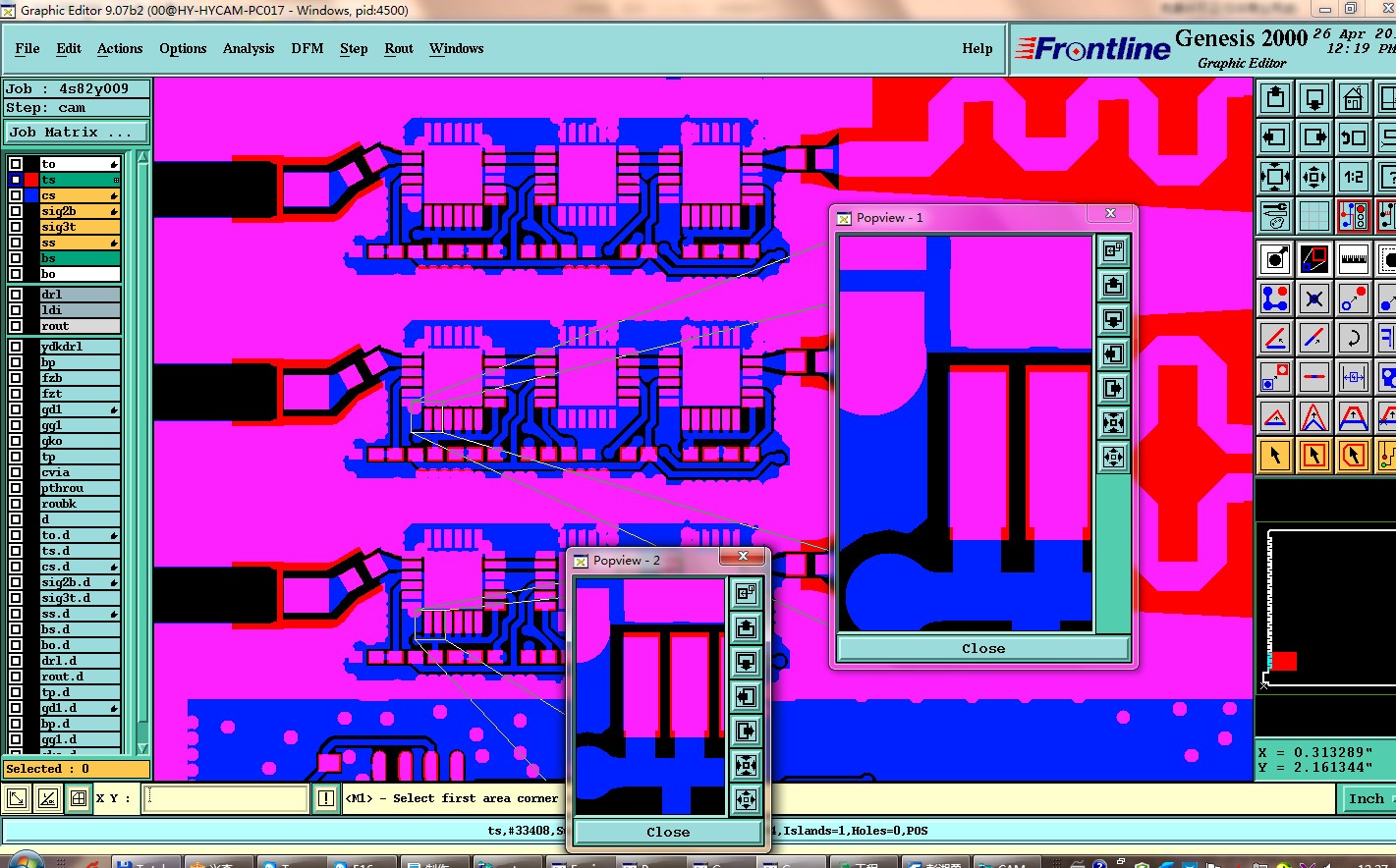Select the black circle with arrow tool

coord(1275,259)
